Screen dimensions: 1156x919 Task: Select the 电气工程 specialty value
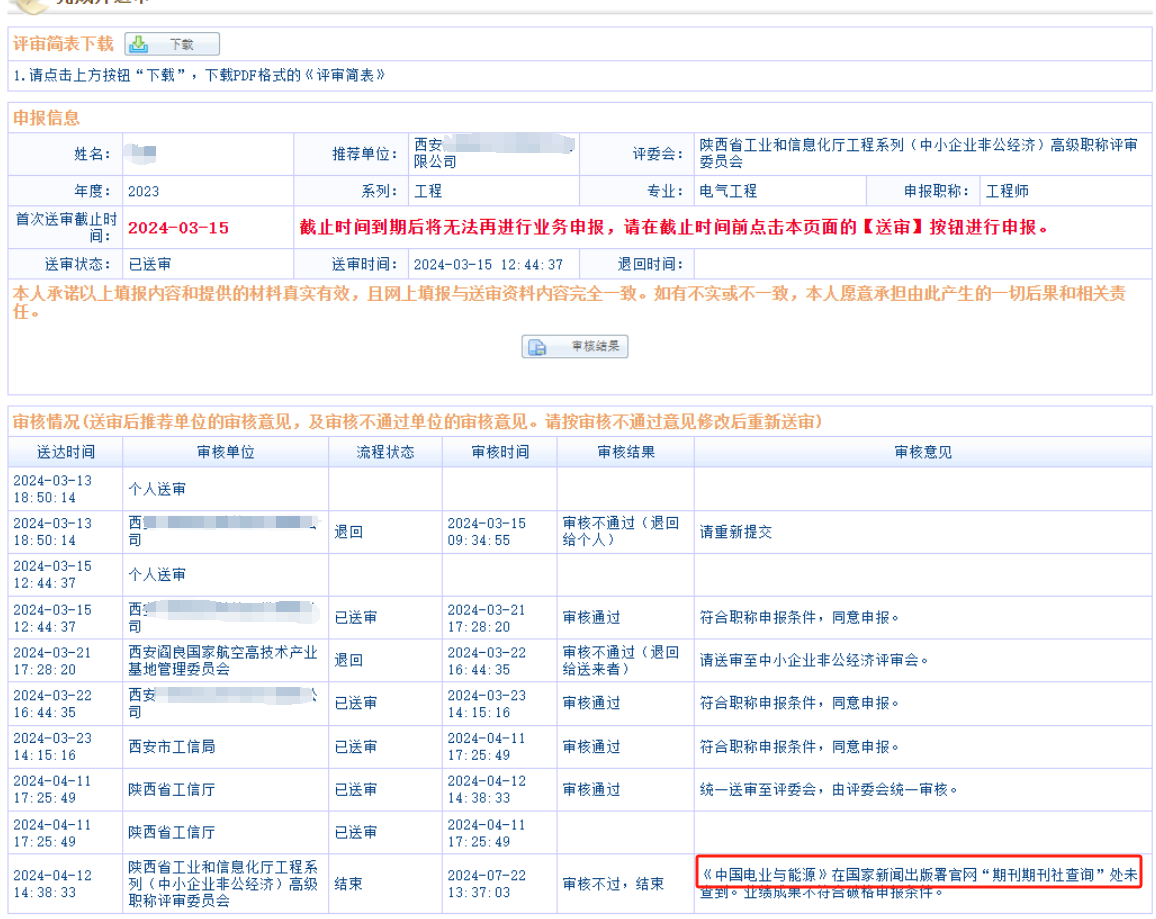tap(728, 191)
